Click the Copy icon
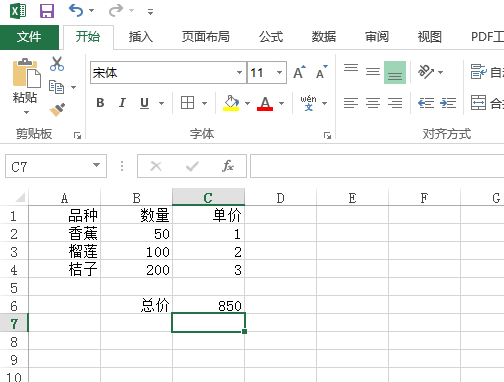This screenshot has width=504, height=382. [56, 87]
